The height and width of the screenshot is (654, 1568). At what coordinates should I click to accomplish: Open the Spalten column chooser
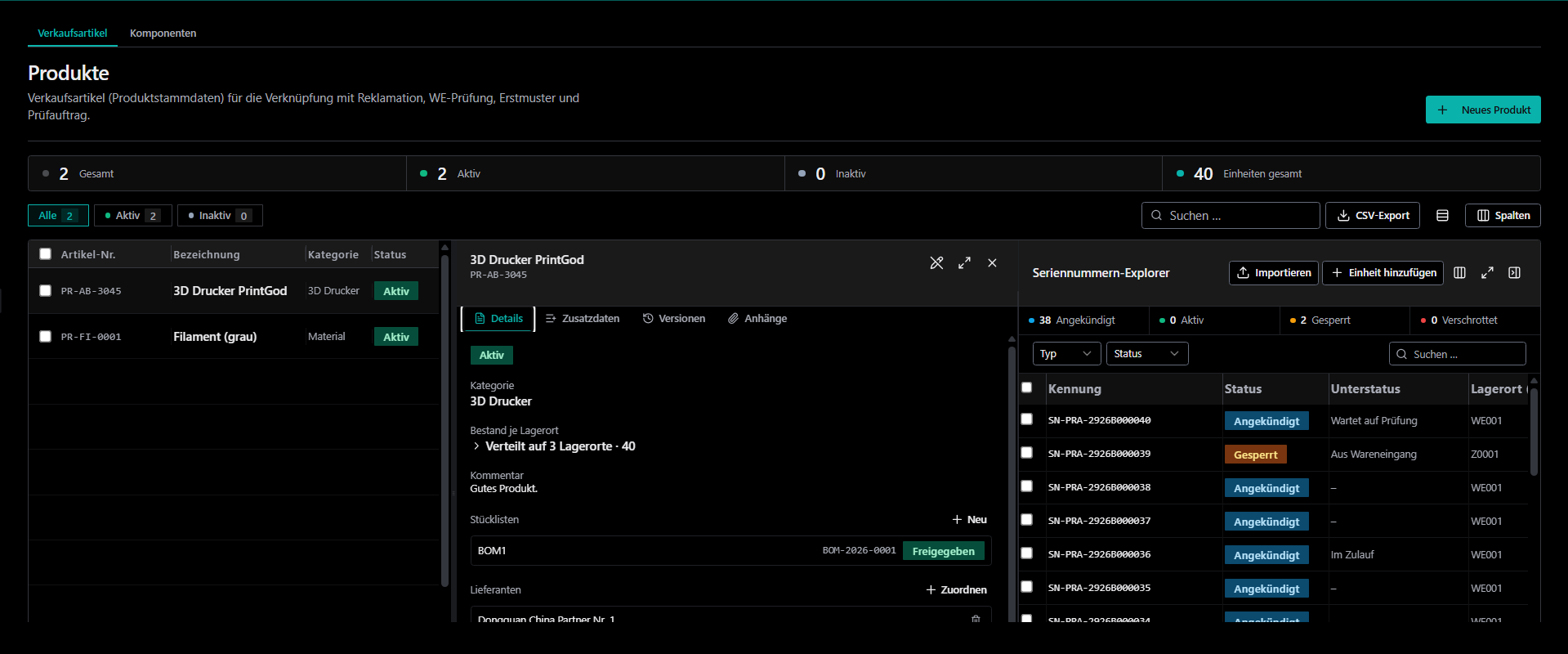point(1503,216)
